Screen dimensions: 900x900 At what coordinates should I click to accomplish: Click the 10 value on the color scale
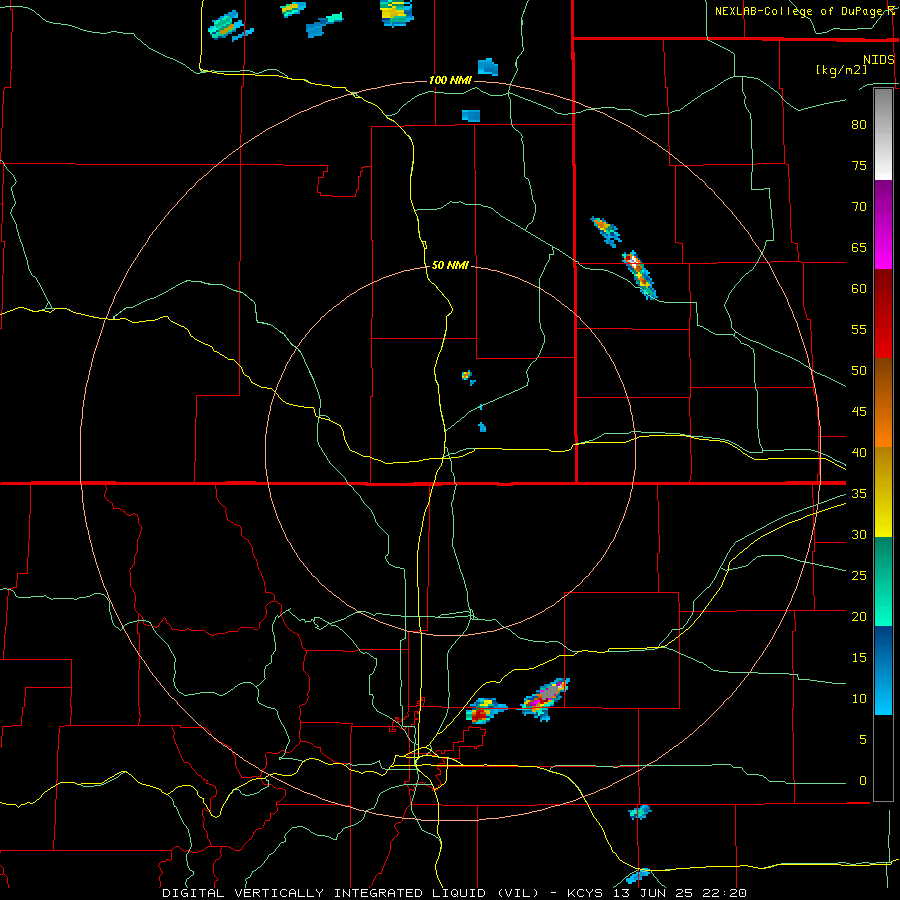[859, 699]
